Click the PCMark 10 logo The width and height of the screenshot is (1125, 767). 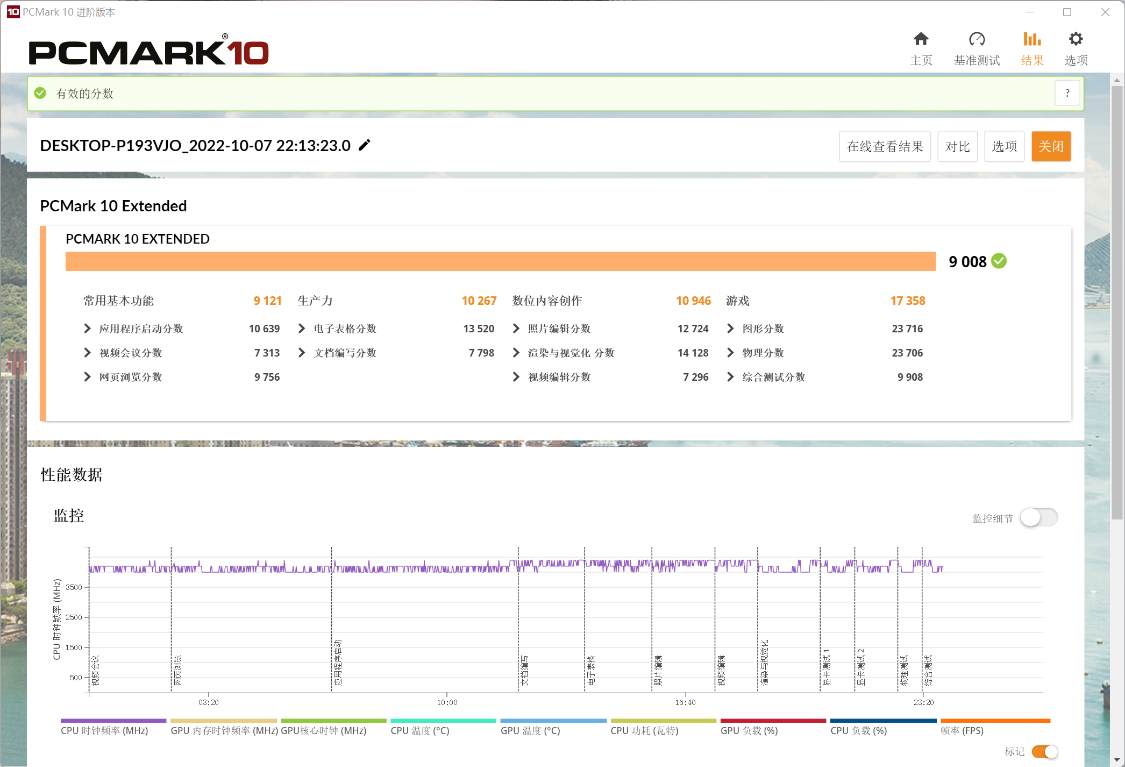(x=148, y=52)
